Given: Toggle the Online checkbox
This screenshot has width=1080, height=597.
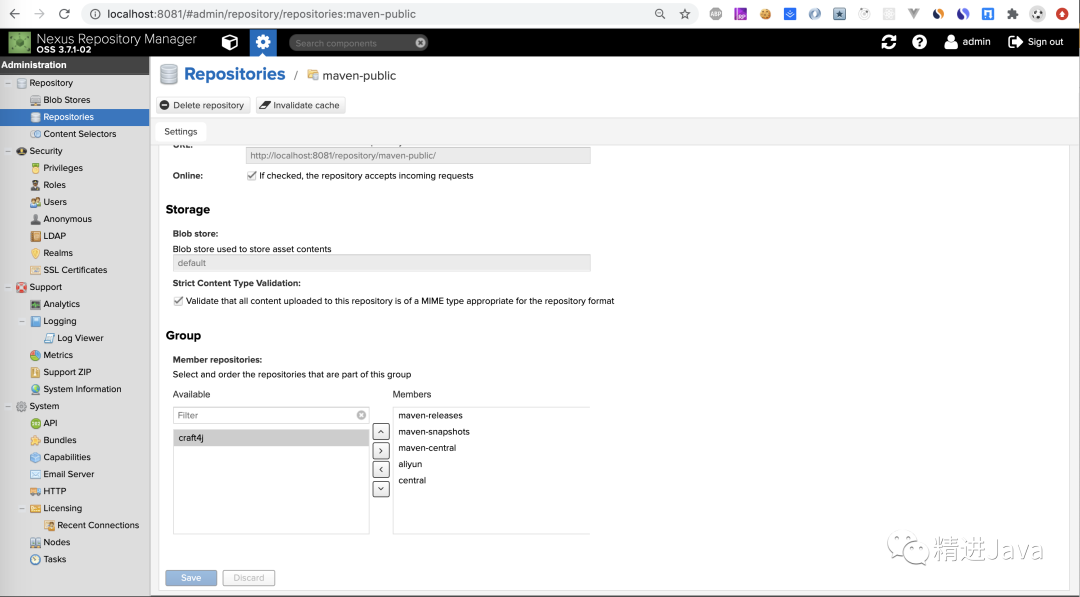Looking at the screenshot, I should (251, 176).
